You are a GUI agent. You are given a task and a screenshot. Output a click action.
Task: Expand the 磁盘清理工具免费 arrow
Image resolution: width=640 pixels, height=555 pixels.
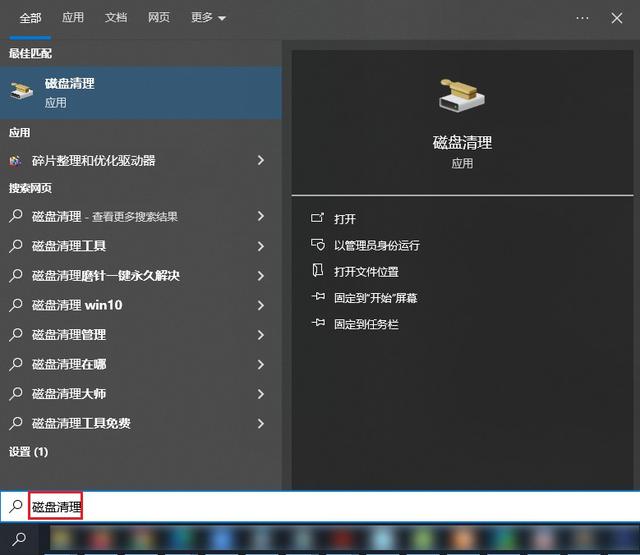click(261, 424)
